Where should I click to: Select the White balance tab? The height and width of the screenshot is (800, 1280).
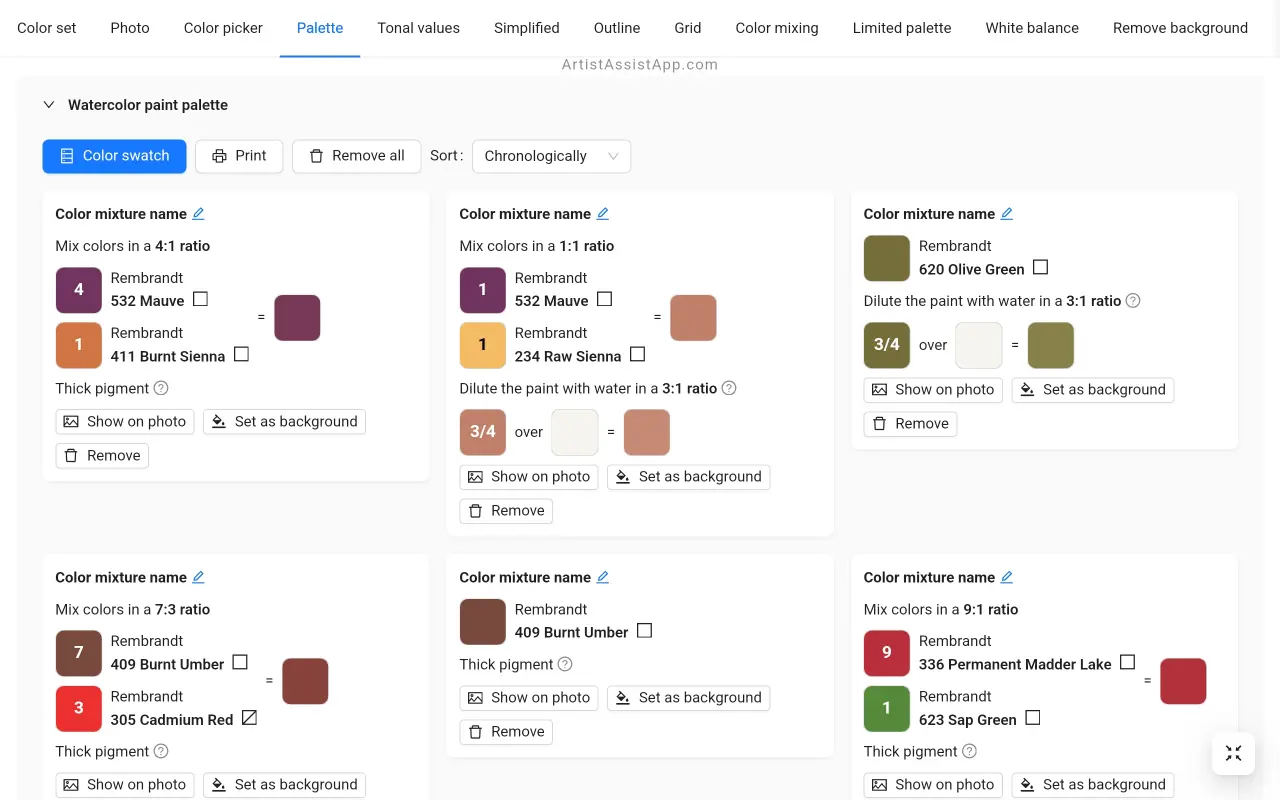pyautogui.click(x=1032, y=28)
